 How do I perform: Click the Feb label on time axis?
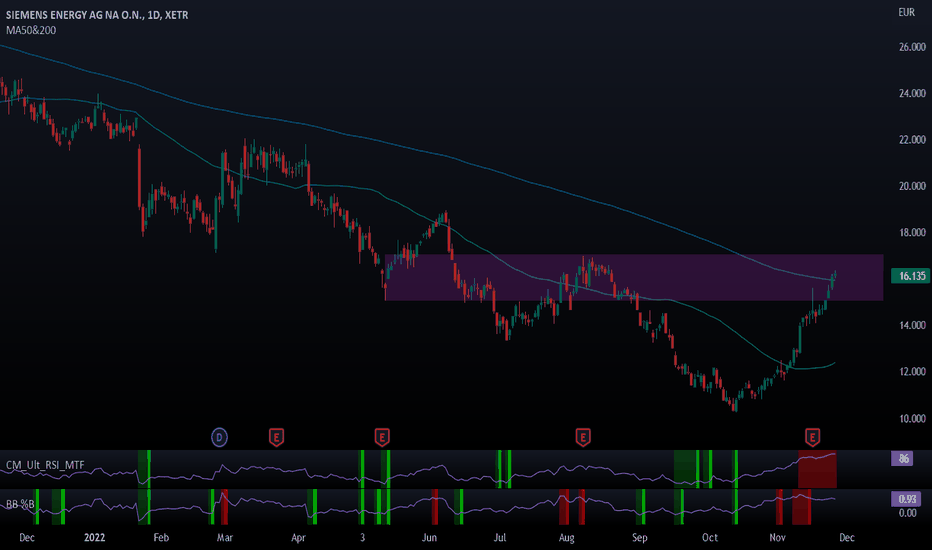click(161, 538)
